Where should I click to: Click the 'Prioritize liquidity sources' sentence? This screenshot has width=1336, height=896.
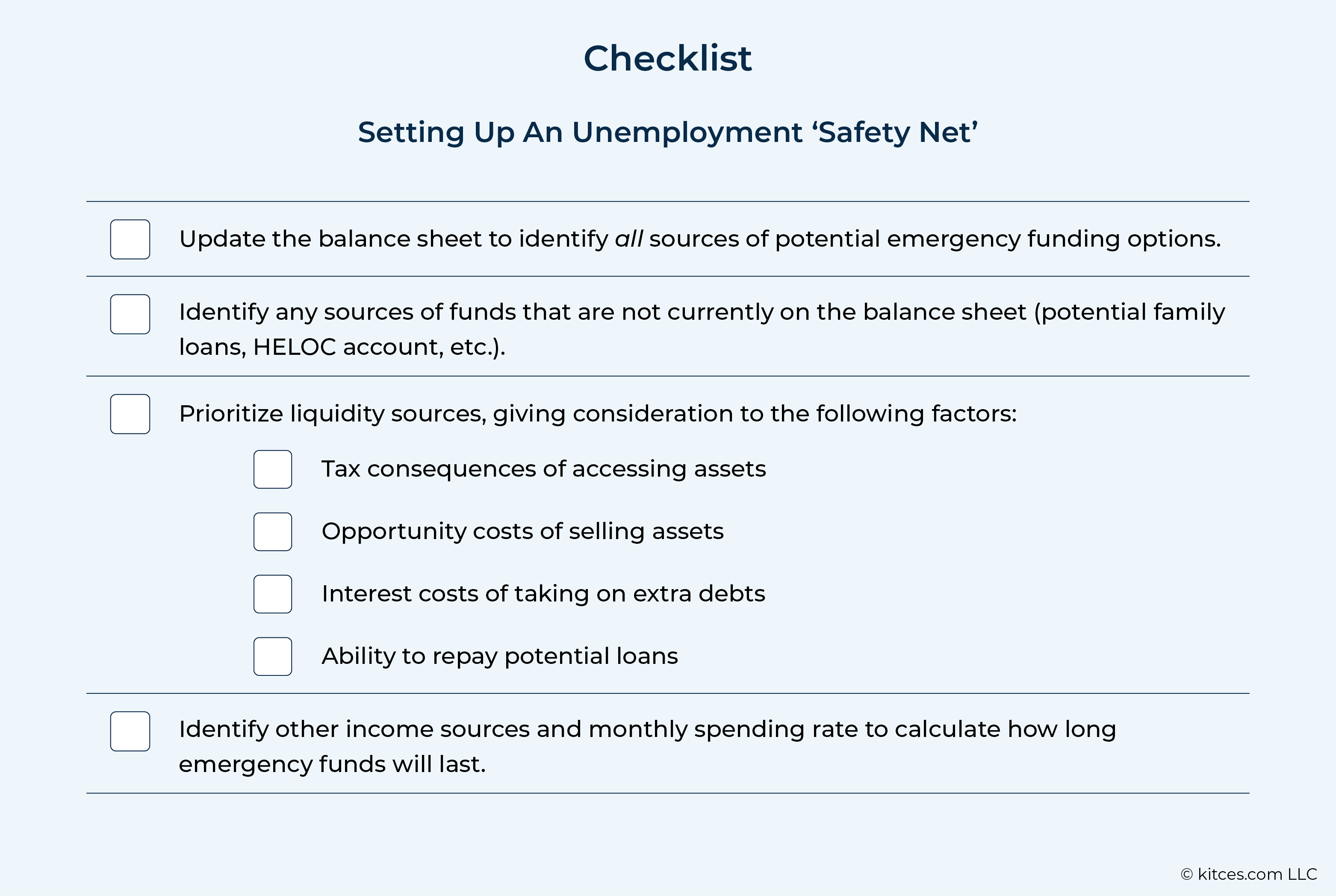(598, 414)
